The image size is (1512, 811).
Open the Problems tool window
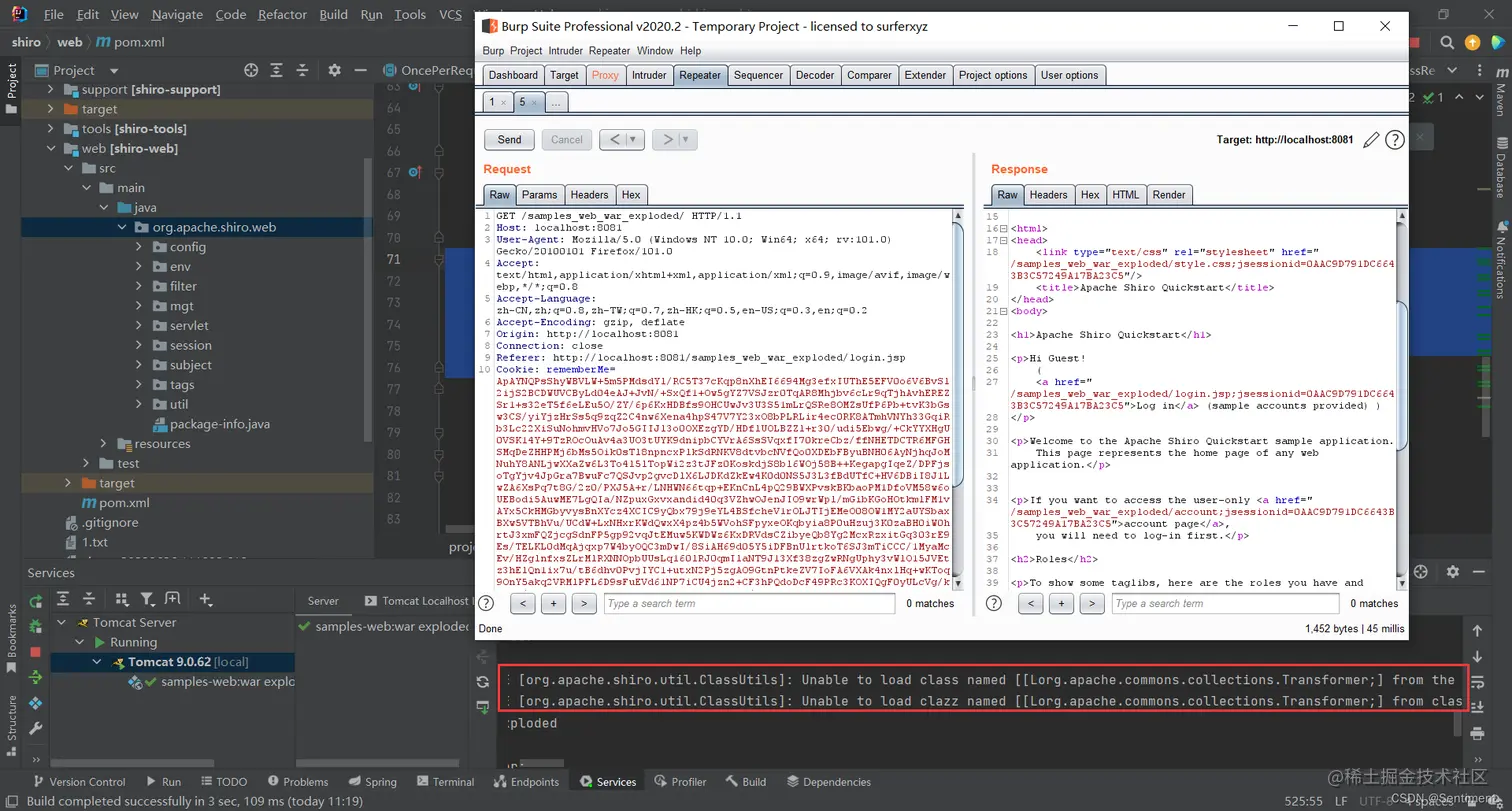click(x=296, y=782)
